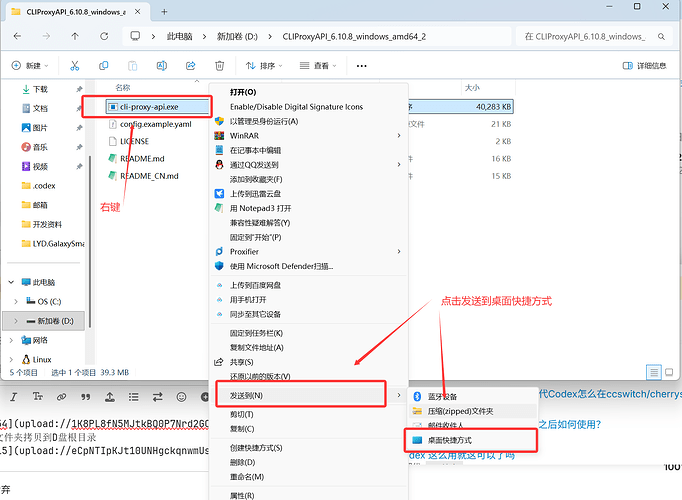Viewport: 682px width, 500px height.
Task: Open a new Explorer tab with plus
Action: click(164, 12)
